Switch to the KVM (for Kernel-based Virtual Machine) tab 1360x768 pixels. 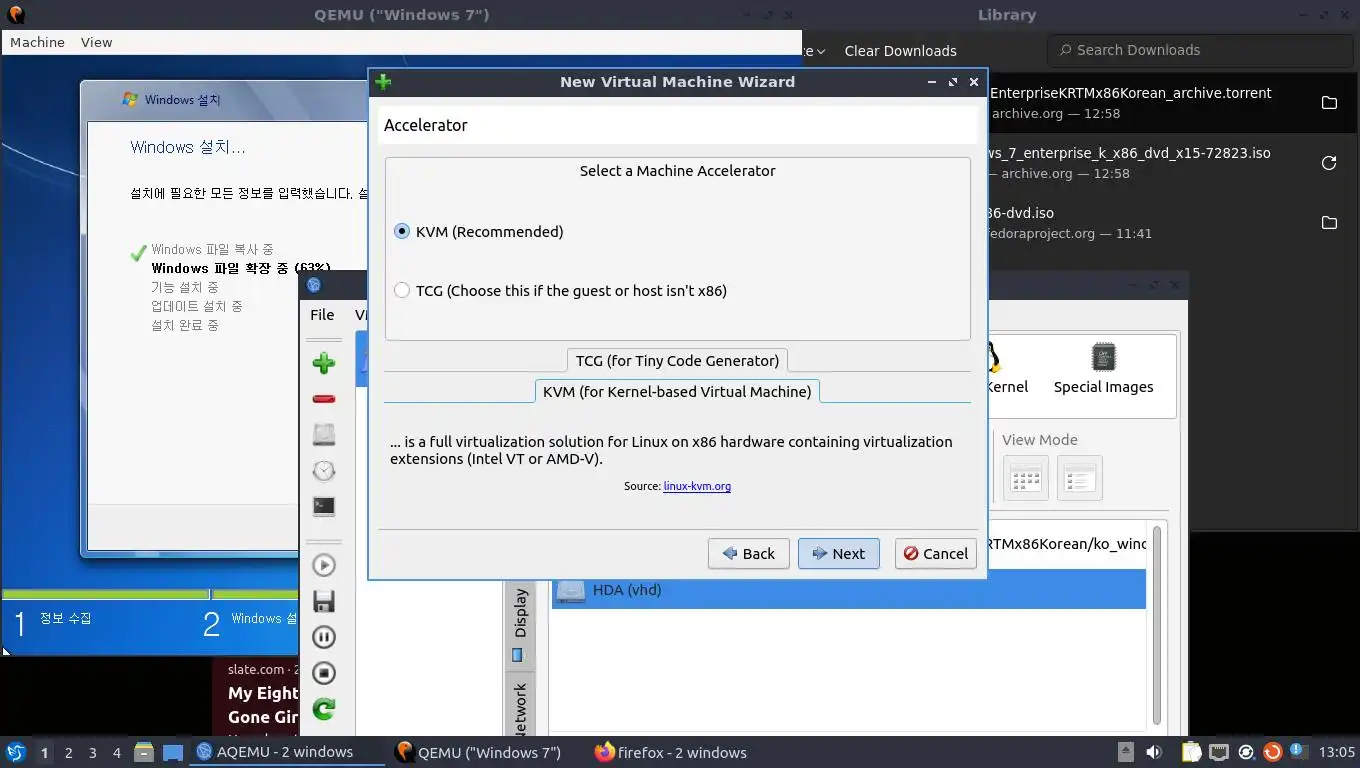click(x=677, y=391)
